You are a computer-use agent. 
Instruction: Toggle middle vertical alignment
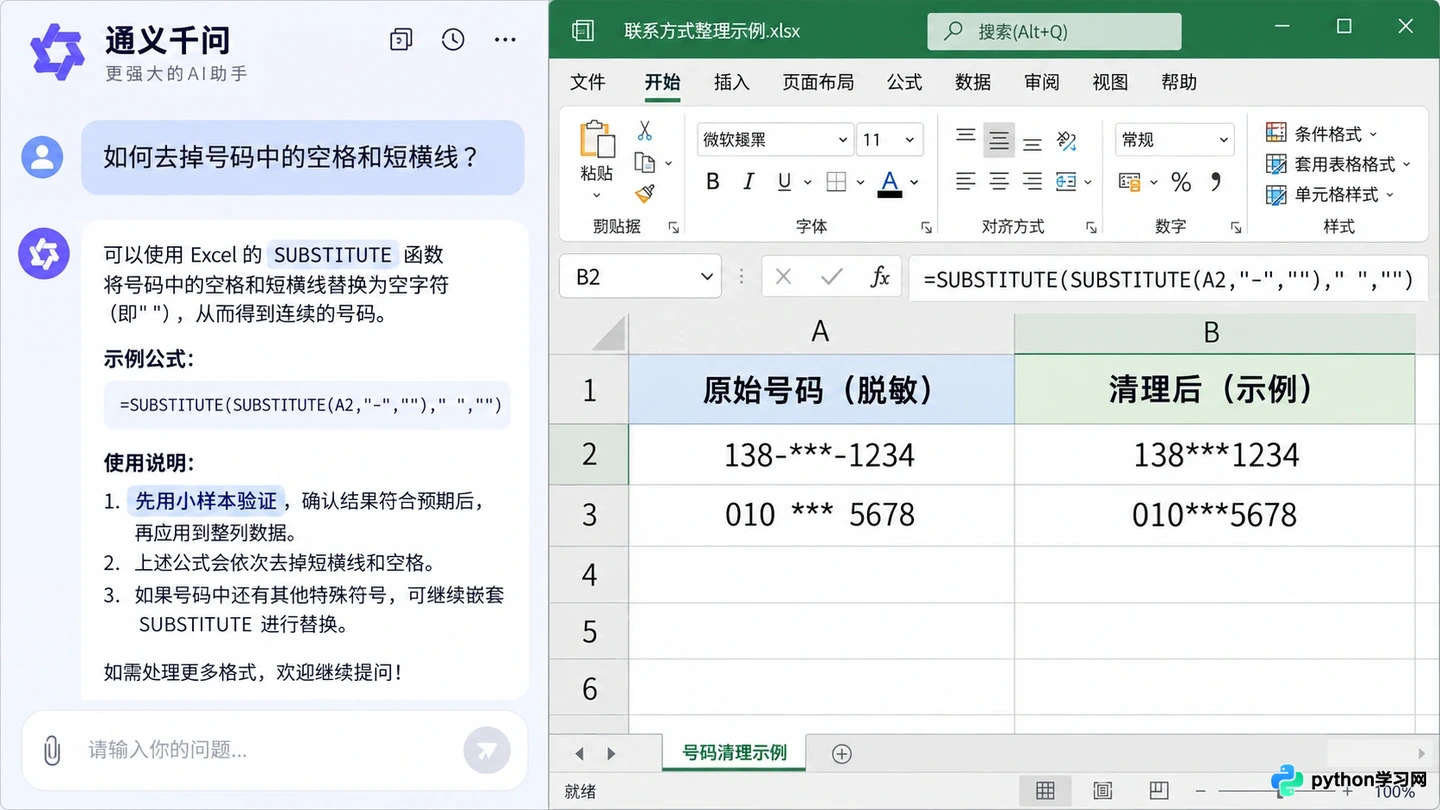(x=999, y=140)
